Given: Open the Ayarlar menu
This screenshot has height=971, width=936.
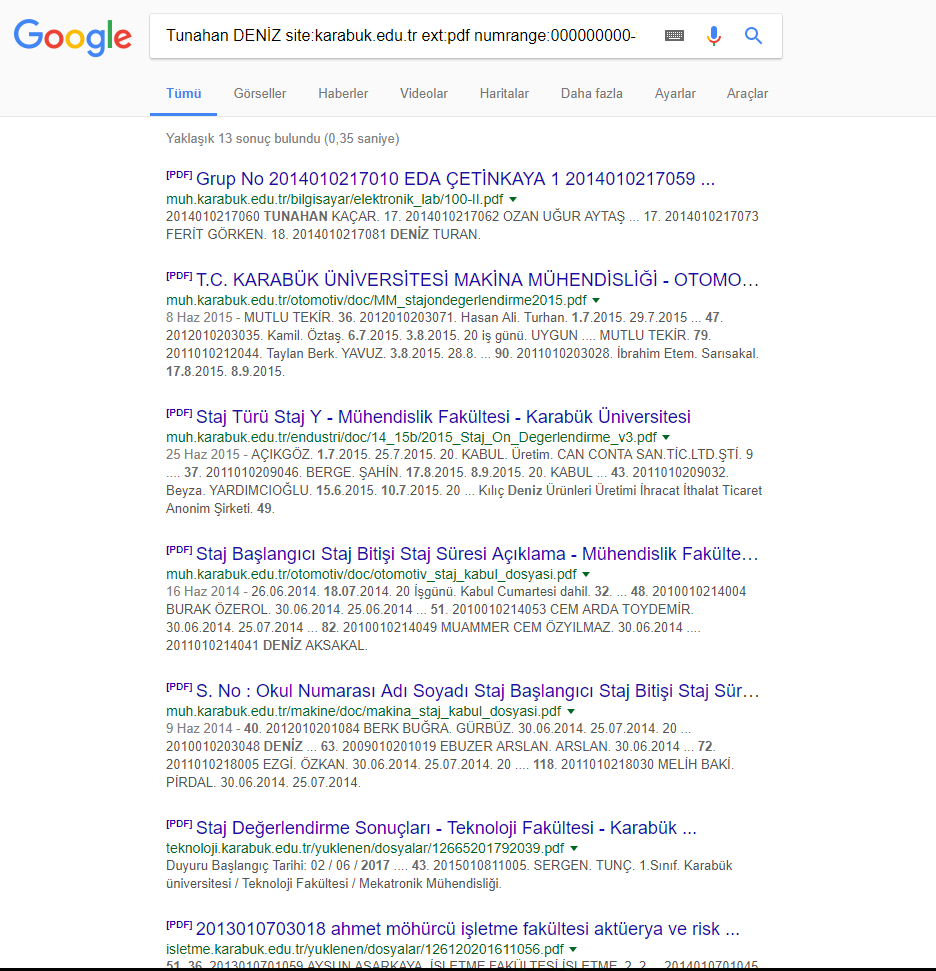Looking at the screenshot, I should (x=675, y=94).
